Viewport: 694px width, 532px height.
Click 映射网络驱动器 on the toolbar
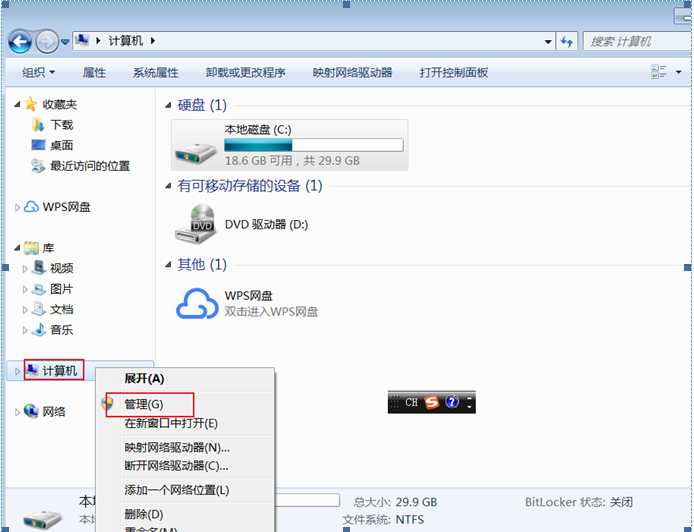(x=352, y=72)
